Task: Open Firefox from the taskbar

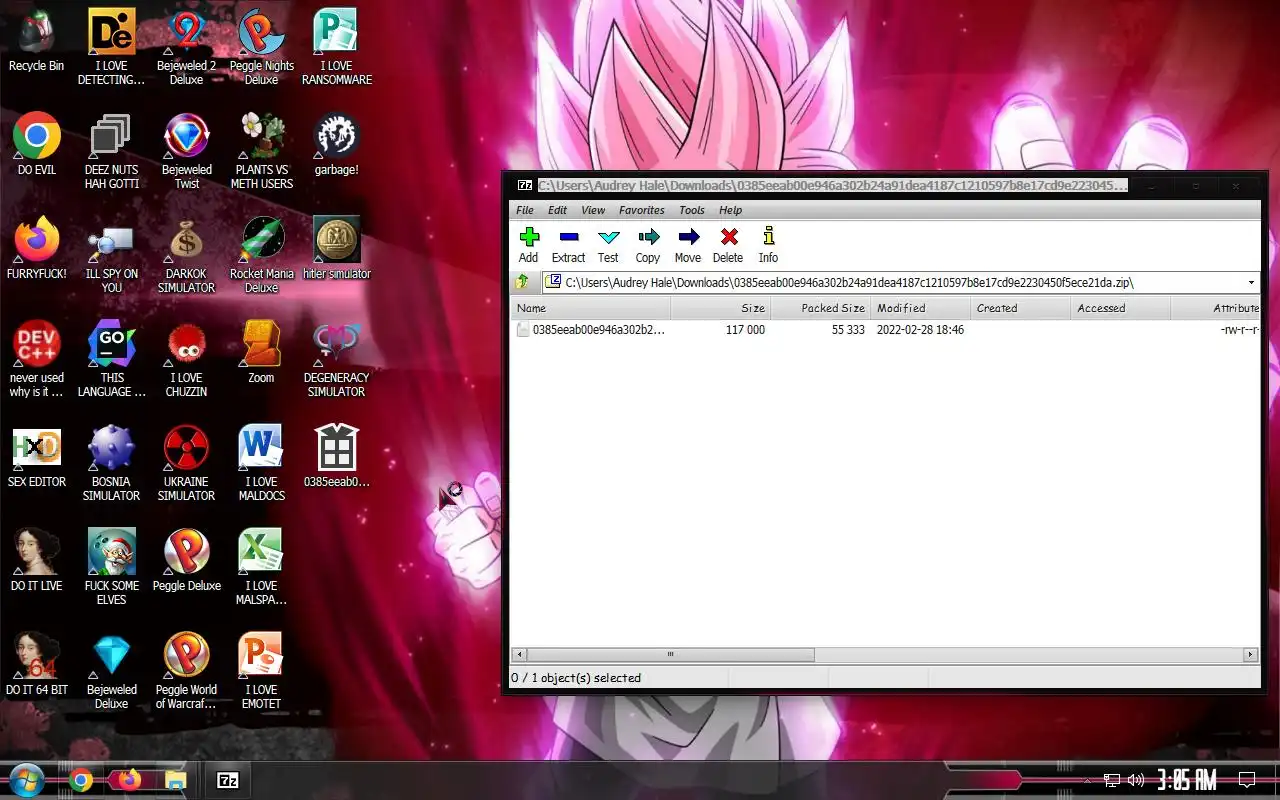Action: point(128,780)
